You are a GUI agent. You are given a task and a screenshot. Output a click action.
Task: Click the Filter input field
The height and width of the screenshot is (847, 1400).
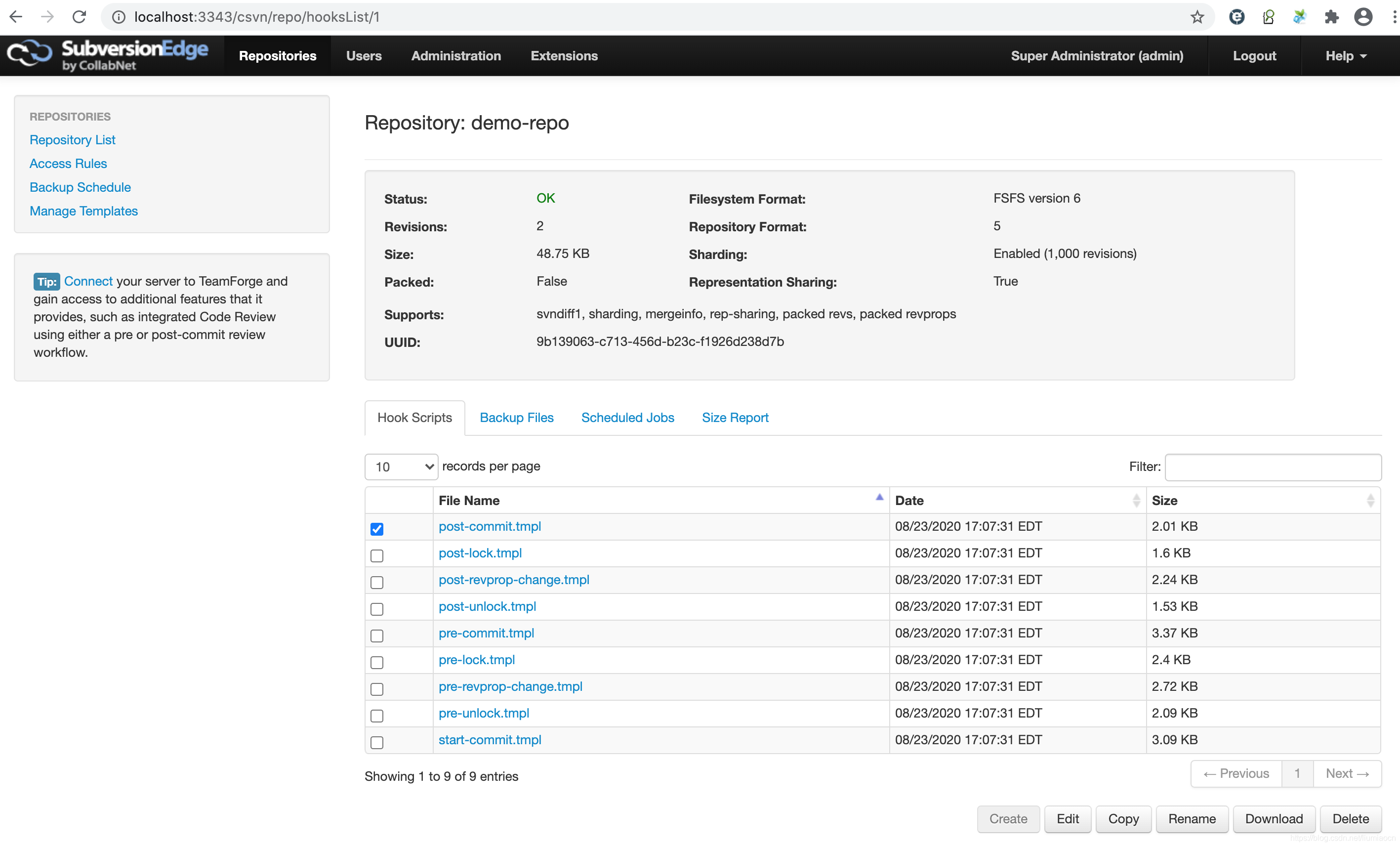click(x=1273, y=466)
